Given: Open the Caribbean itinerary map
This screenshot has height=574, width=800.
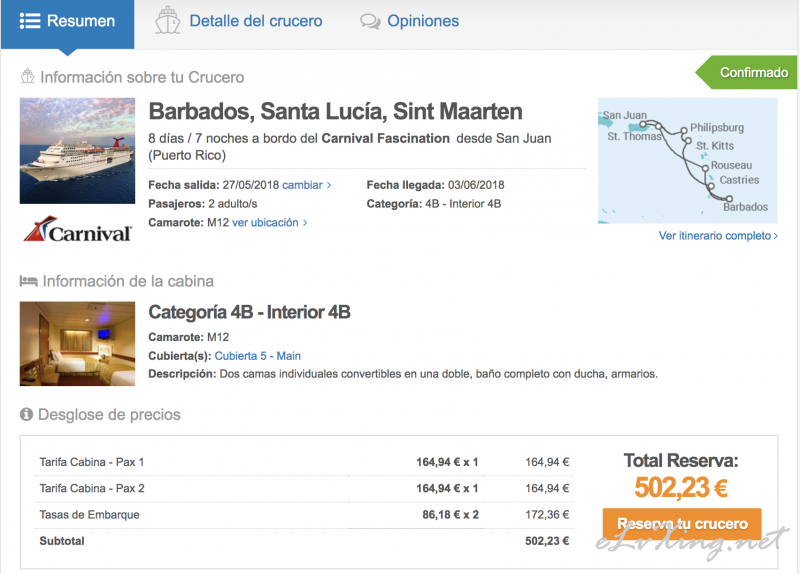Looking at the screenshot, I should (x=687, y=161).
